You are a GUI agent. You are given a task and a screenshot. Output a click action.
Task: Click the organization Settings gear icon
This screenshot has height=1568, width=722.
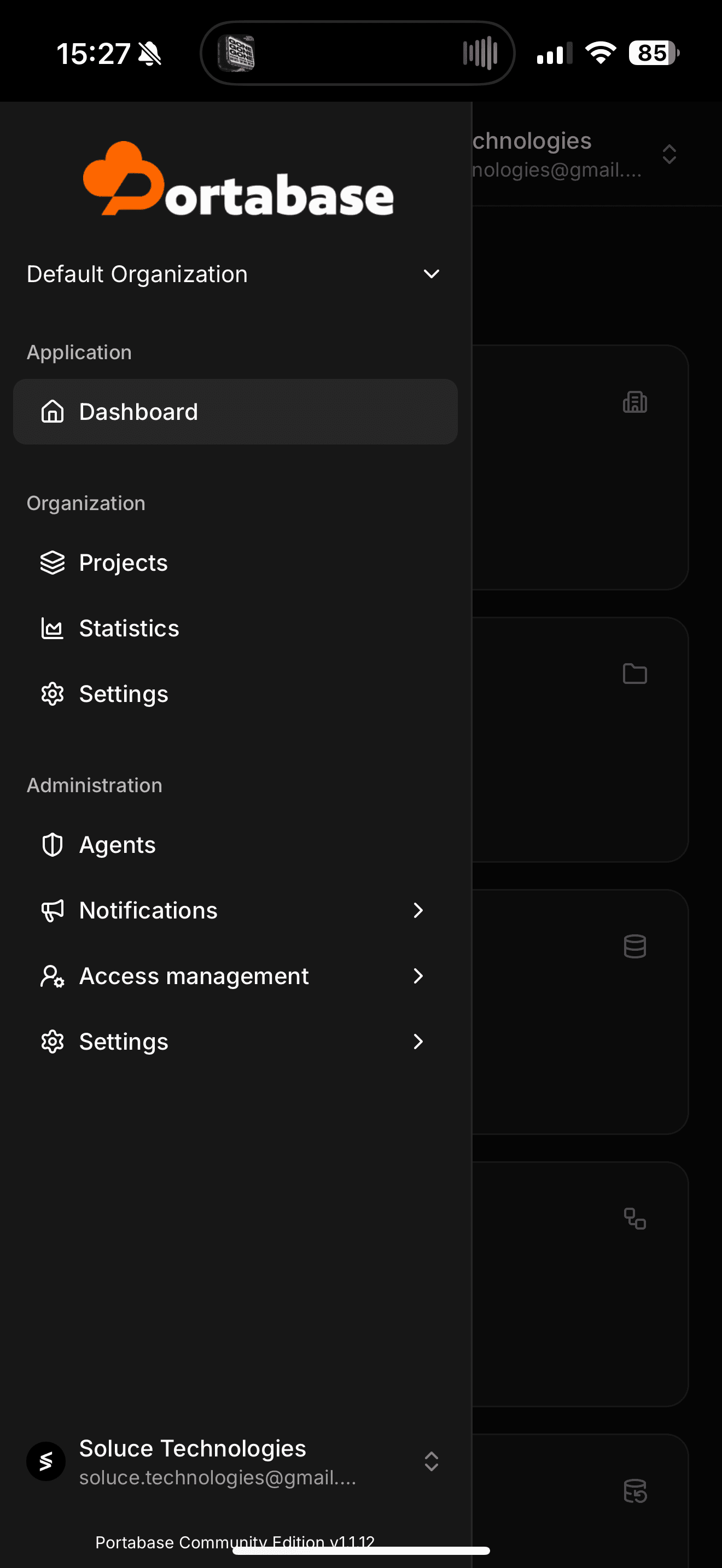53,694
